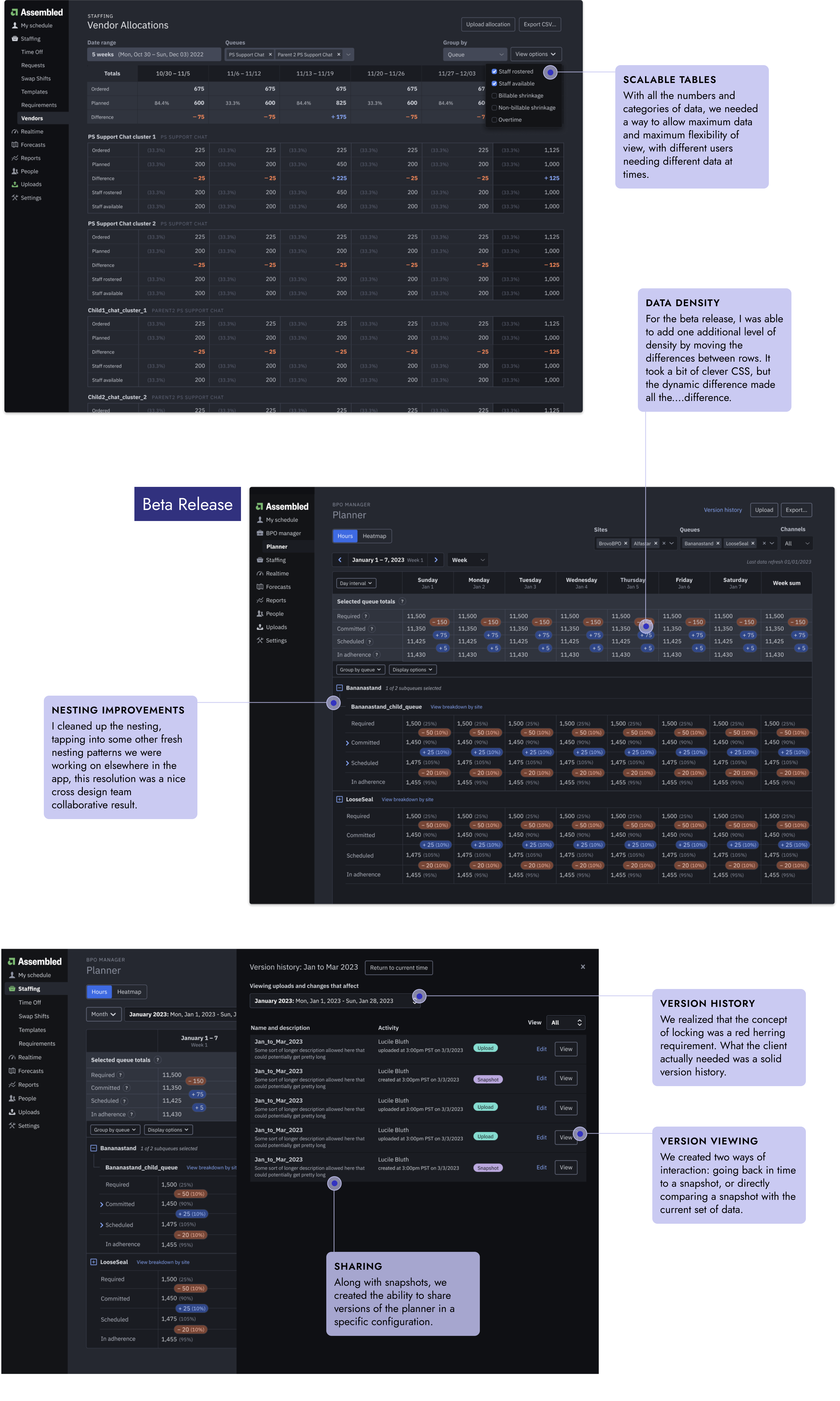Click the BPO manager briefcase icon
840x1401 pixels.
click(260, 533)
